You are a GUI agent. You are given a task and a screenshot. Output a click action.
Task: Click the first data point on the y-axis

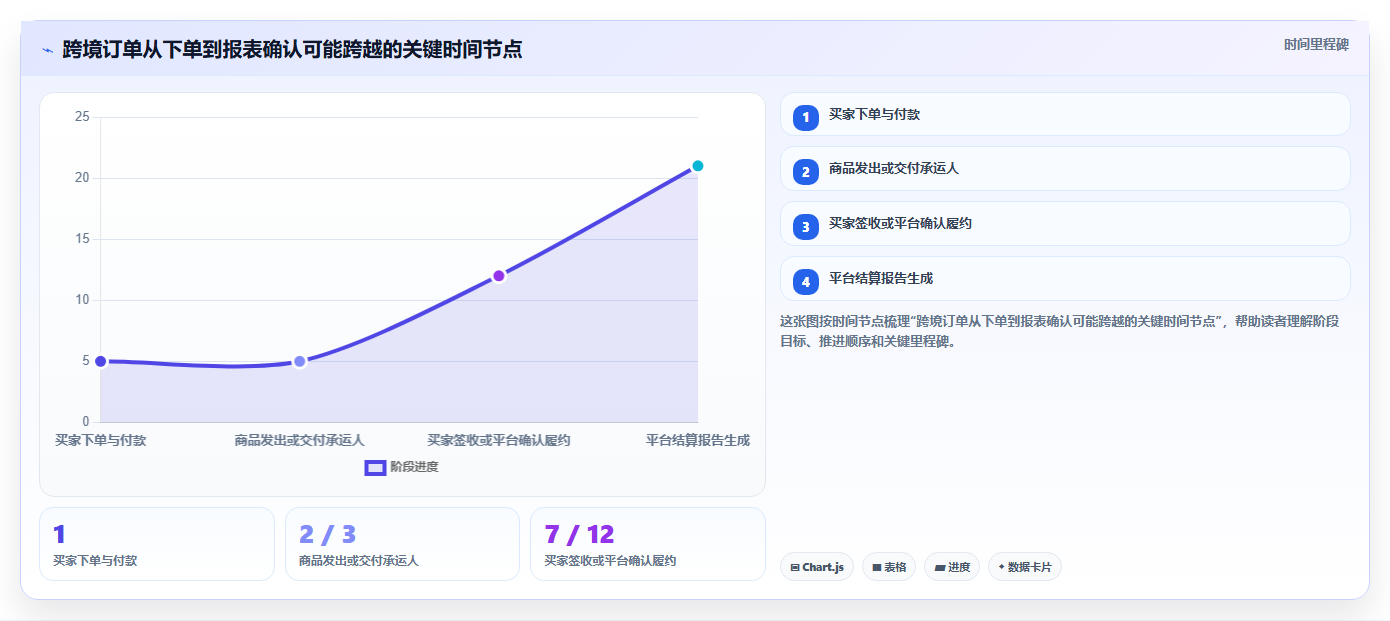100,361
